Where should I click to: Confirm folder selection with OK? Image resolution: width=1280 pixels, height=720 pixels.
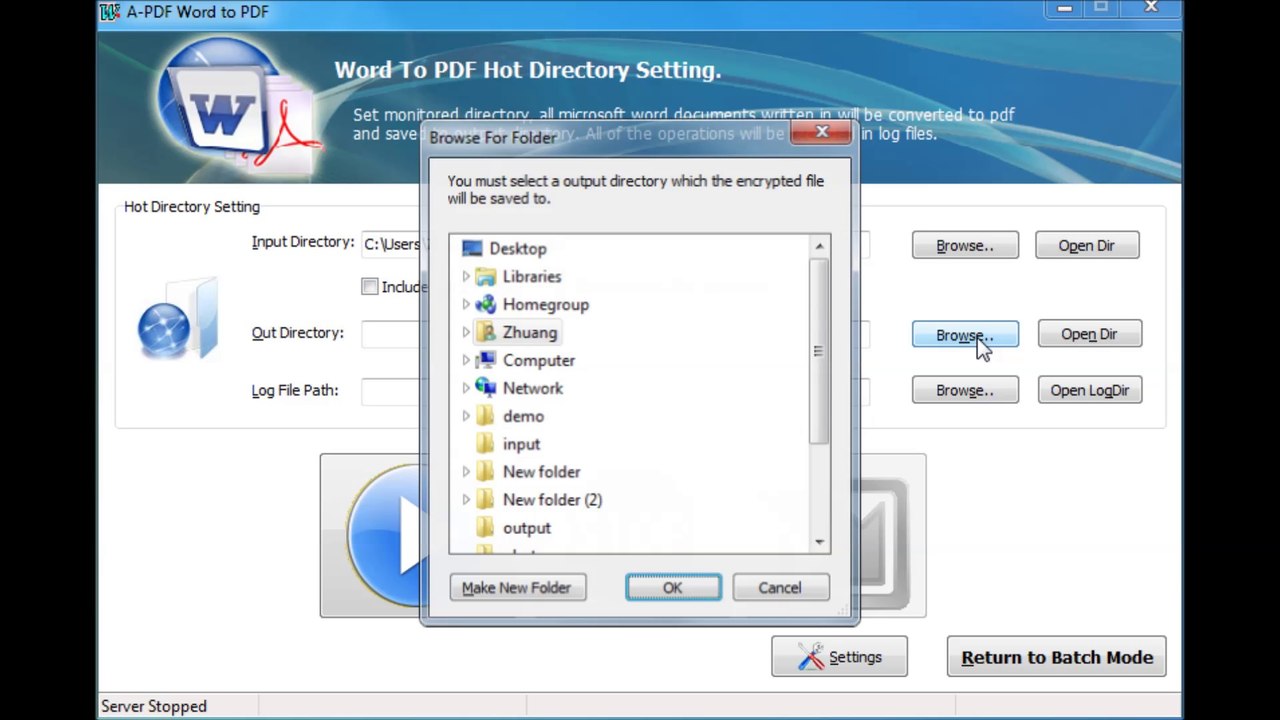tap(673, 588)
